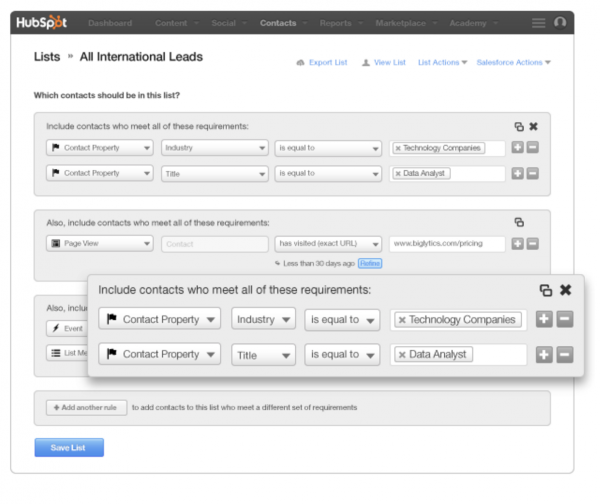
Task: Click the duplicate icon in first rule box
Action: tap(519, 127)
